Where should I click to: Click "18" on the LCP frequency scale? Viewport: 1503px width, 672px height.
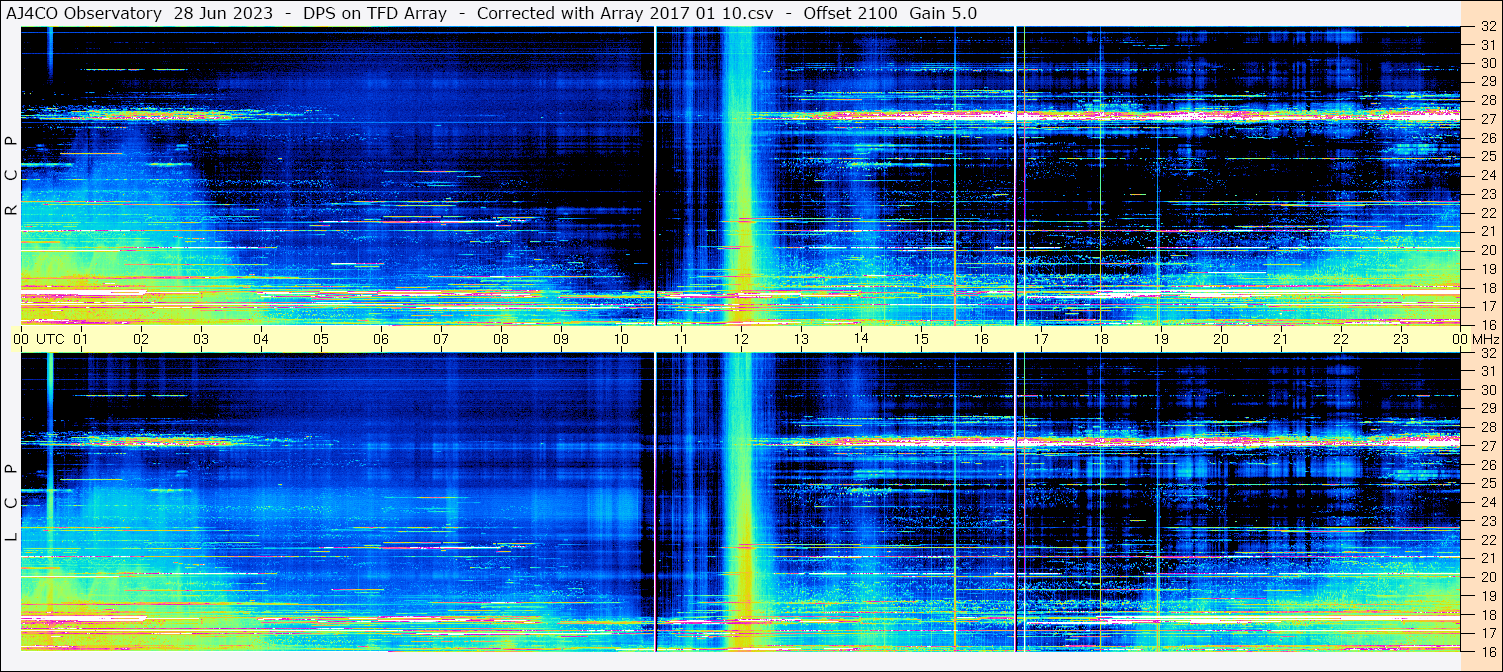click(x=1487, y=614)
